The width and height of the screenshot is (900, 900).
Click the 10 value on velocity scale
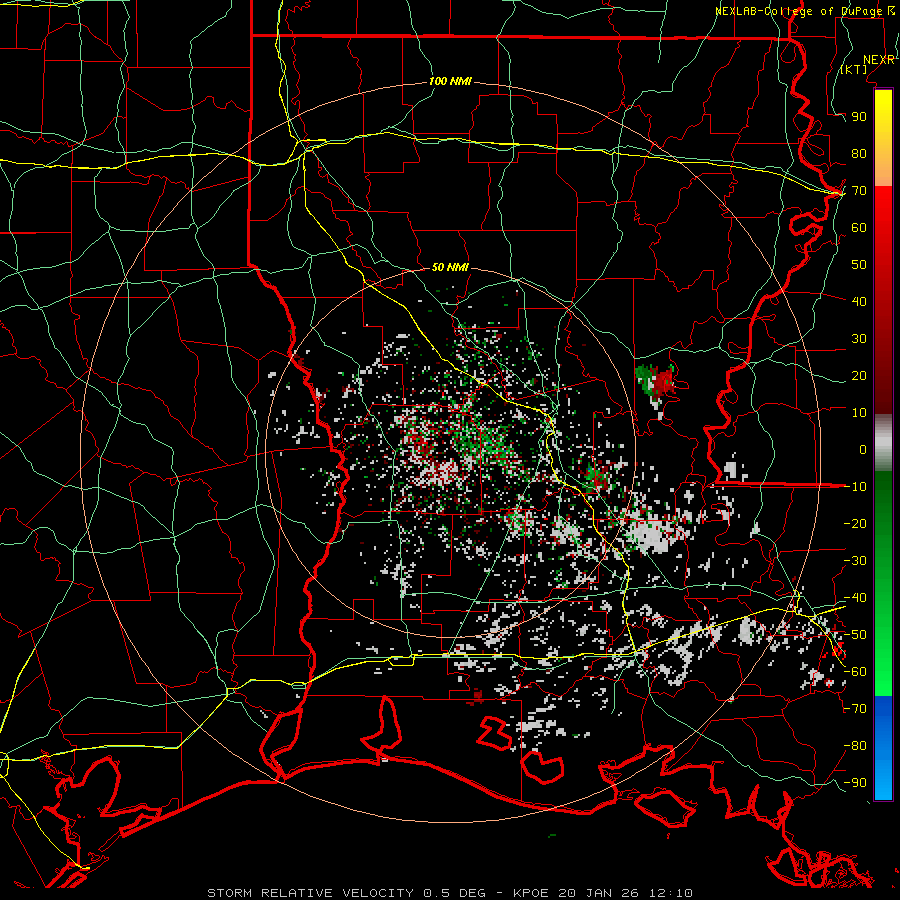[859, 413]
